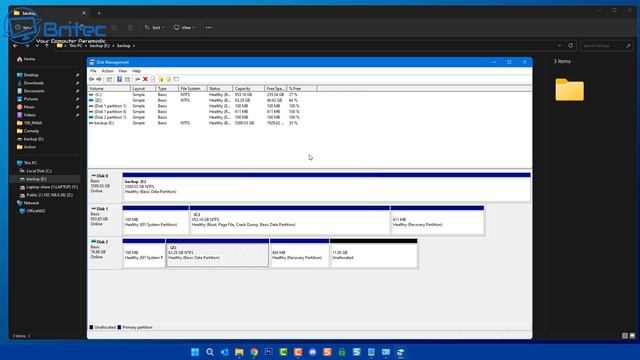Add a new tab in File Explorer

click(99, 13)
